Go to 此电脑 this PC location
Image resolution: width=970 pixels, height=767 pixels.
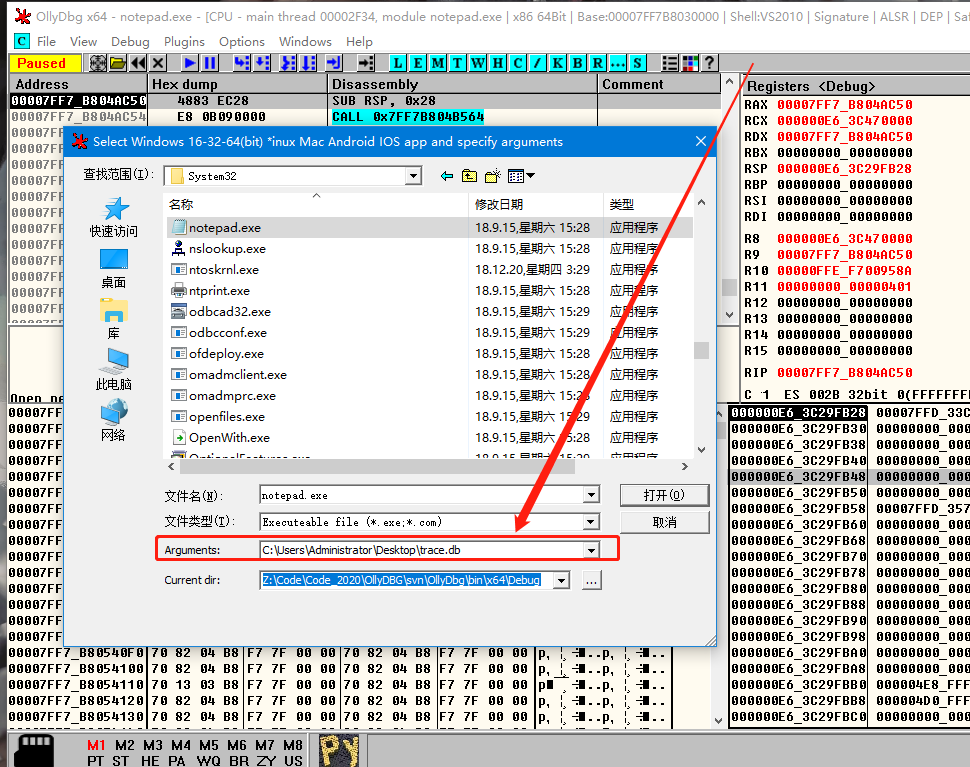pyautogui.click(x=114, y=370)
